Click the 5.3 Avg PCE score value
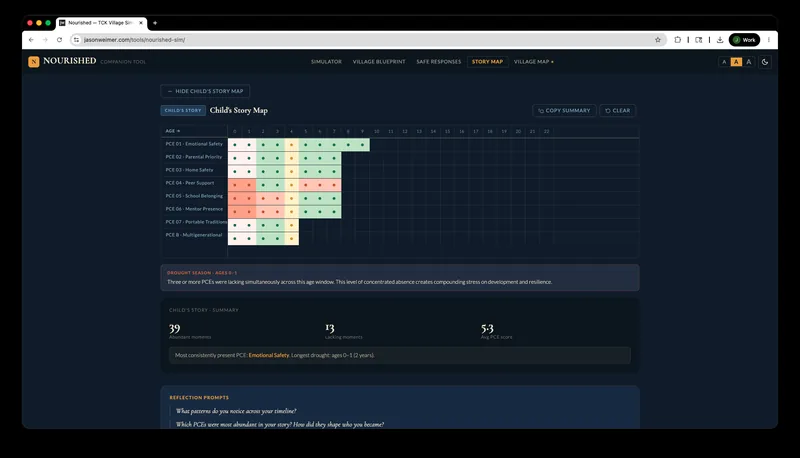Viewport: 800px width, 458px height. pos(487,328)
